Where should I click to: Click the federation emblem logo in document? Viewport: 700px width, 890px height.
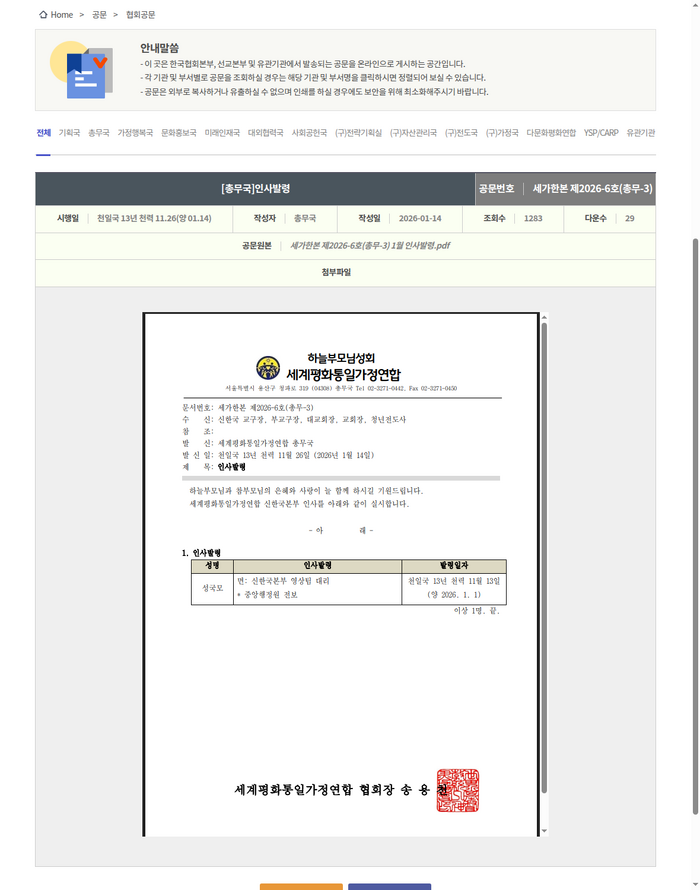pos(268,368)
